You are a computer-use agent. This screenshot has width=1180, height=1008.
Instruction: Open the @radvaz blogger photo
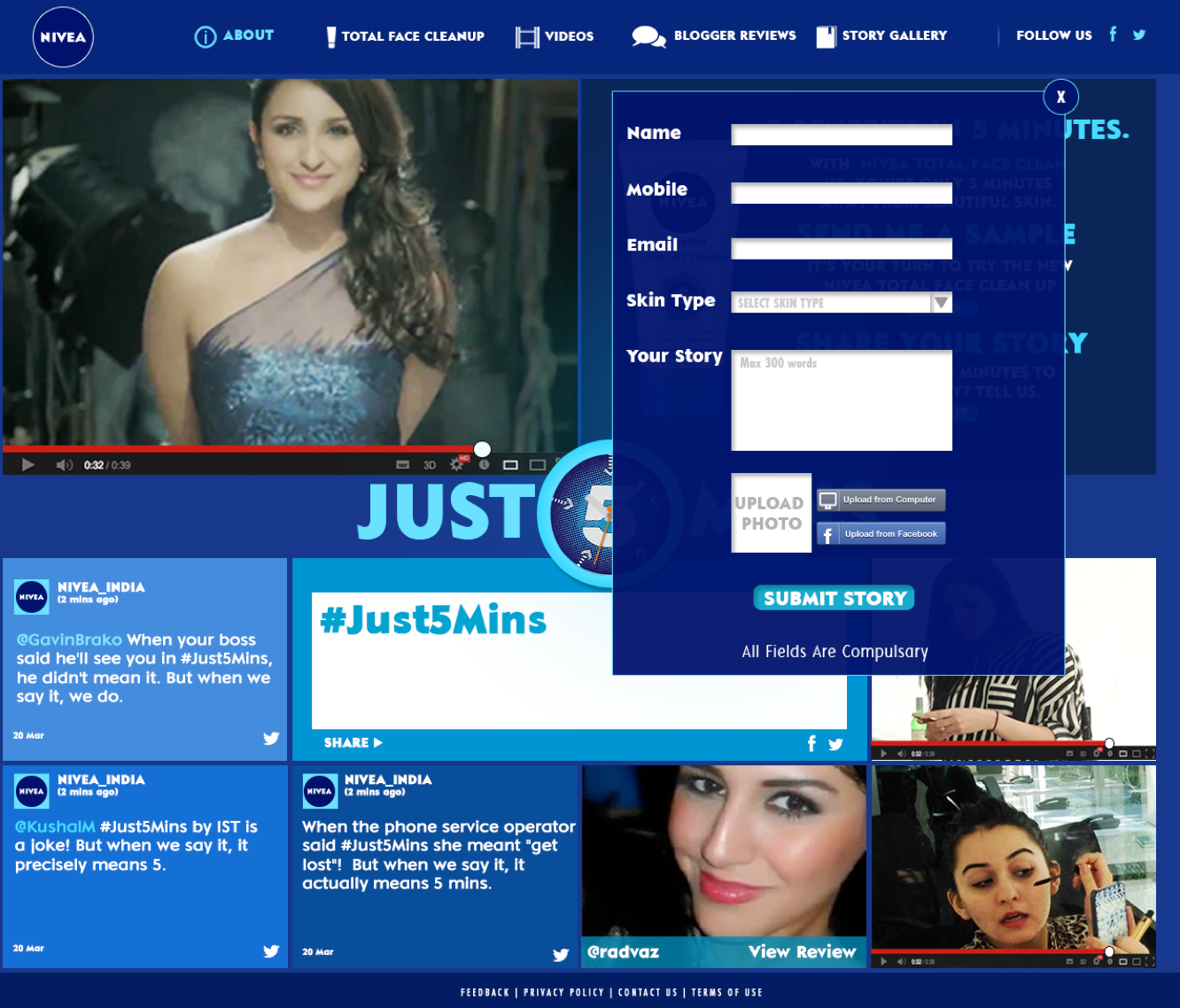point(724,851)
